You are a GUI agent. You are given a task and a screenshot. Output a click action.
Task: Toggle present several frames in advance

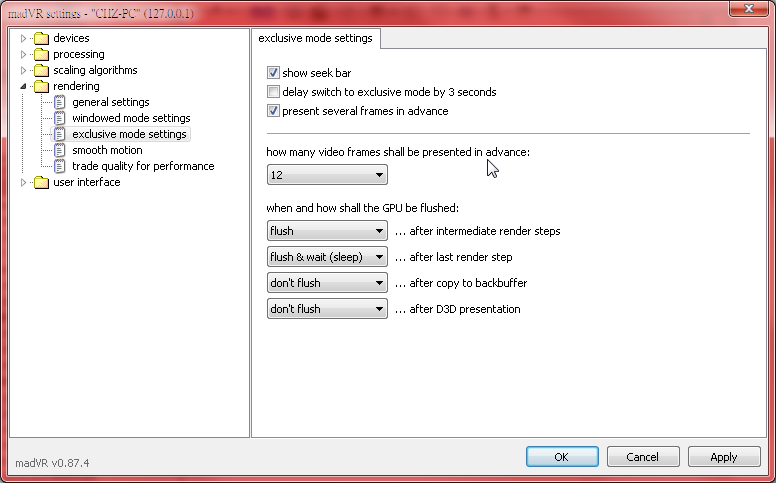pos(274,111)
